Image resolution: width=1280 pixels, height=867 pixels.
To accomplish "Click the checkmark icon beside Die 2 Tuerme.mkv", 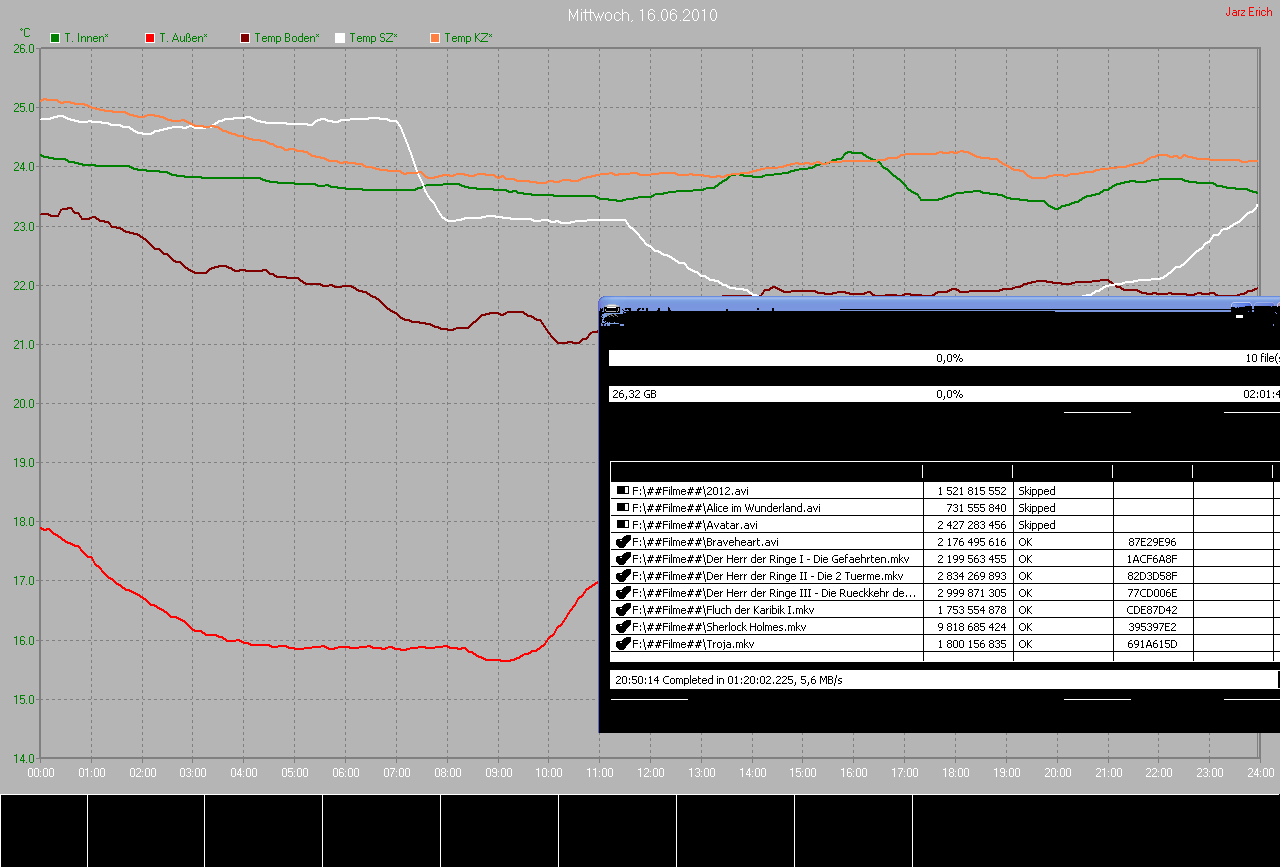I will click(x=623, y=575).
